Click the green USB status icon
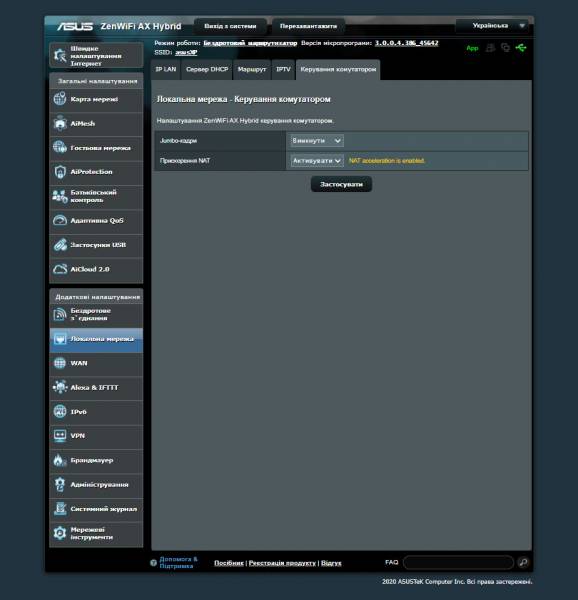The height and width of the screenshot is (600, 578). (x=521, y=48)
